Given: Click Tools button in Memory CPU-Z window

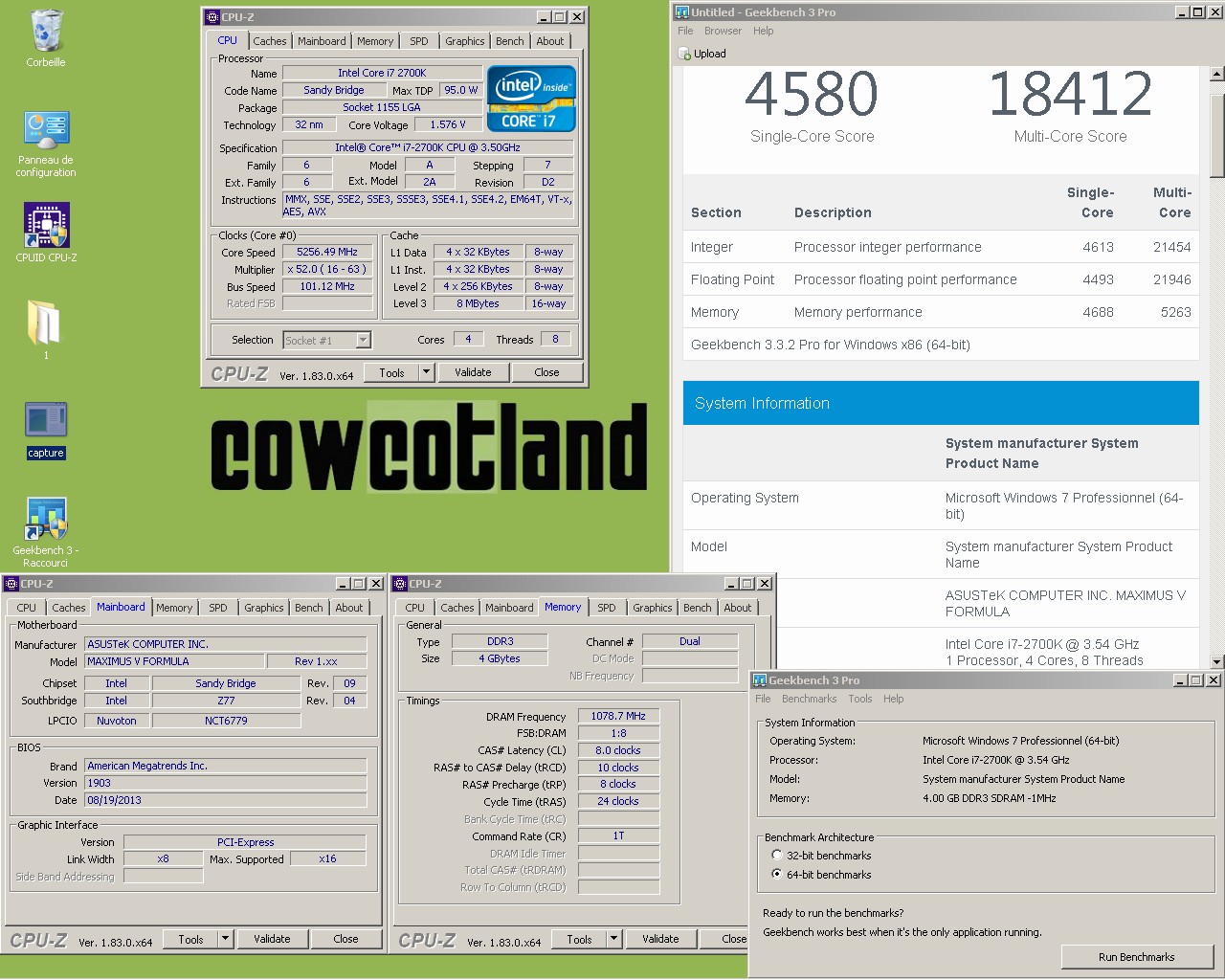Looking at the screenshot, I should 579,939.
